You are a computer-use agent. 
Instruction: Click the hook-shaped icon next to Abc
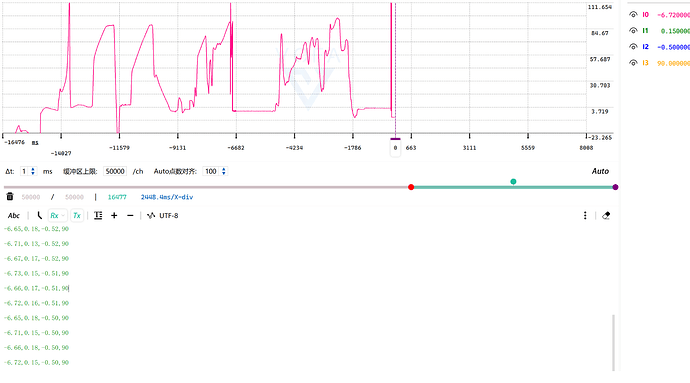tap(39, 215)
